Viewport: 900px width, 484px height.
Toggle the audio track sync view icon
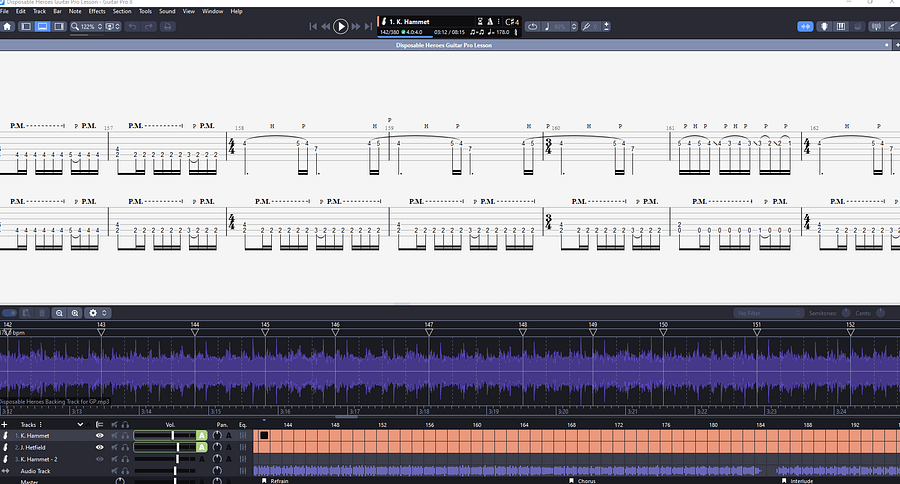(805, 26)
